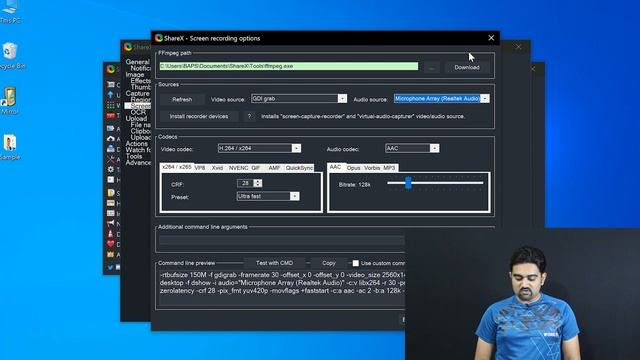
Task: Click the CRF value stepper arrows
Action: click(258, 183)
